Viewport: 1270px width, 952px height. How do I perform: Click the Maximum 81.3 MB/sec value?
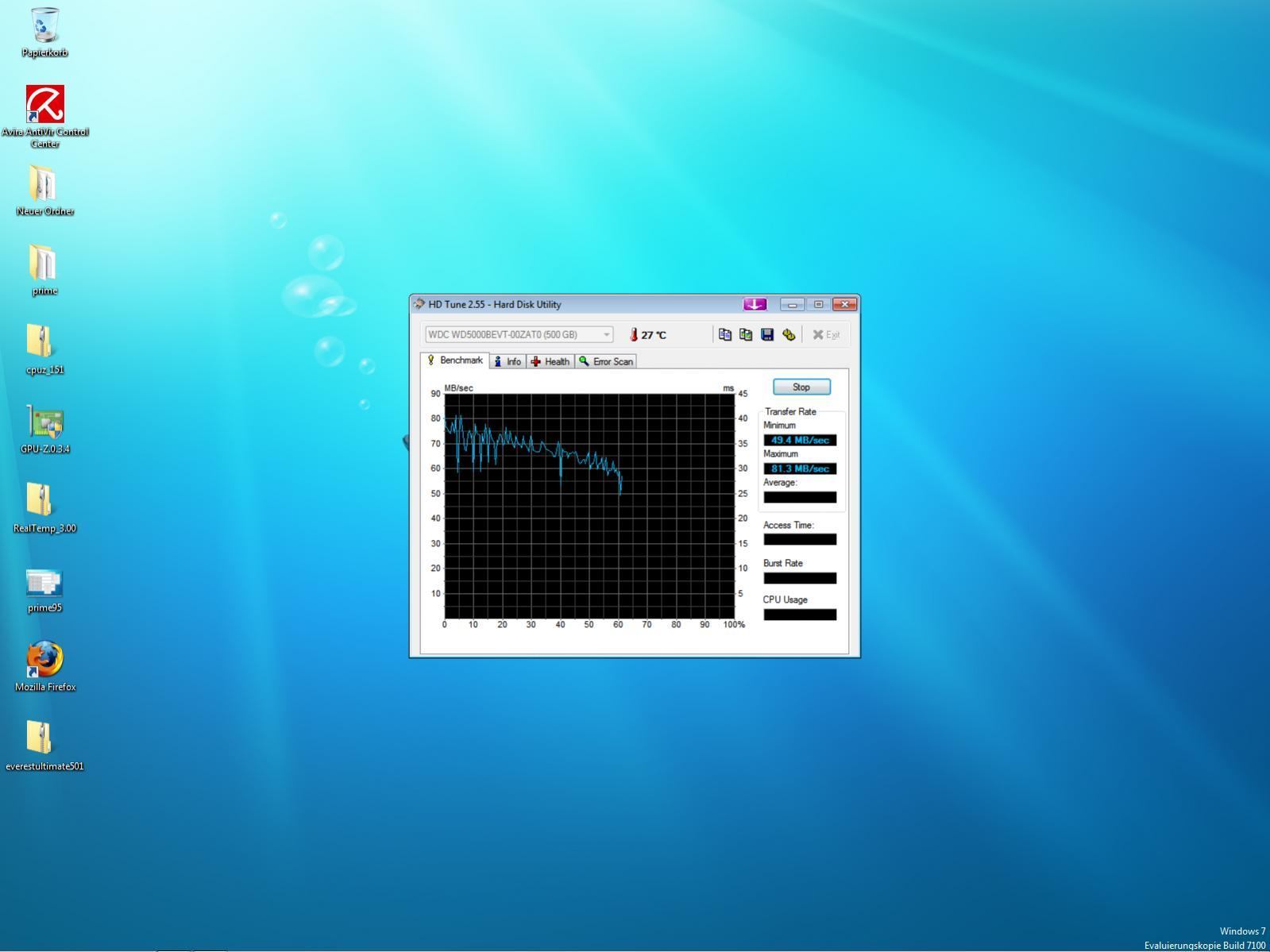point(800,468)
